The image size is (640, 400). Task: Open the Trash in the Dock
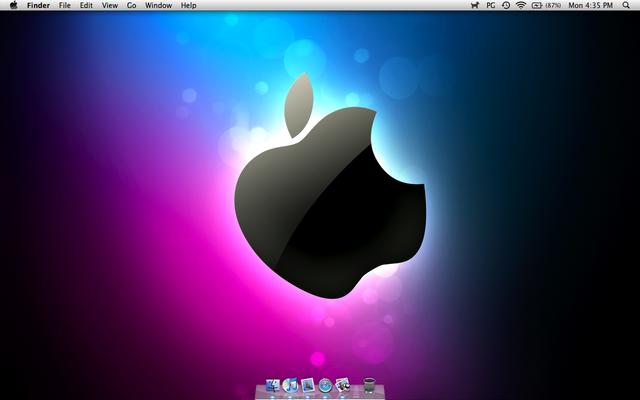click(369, 385)
